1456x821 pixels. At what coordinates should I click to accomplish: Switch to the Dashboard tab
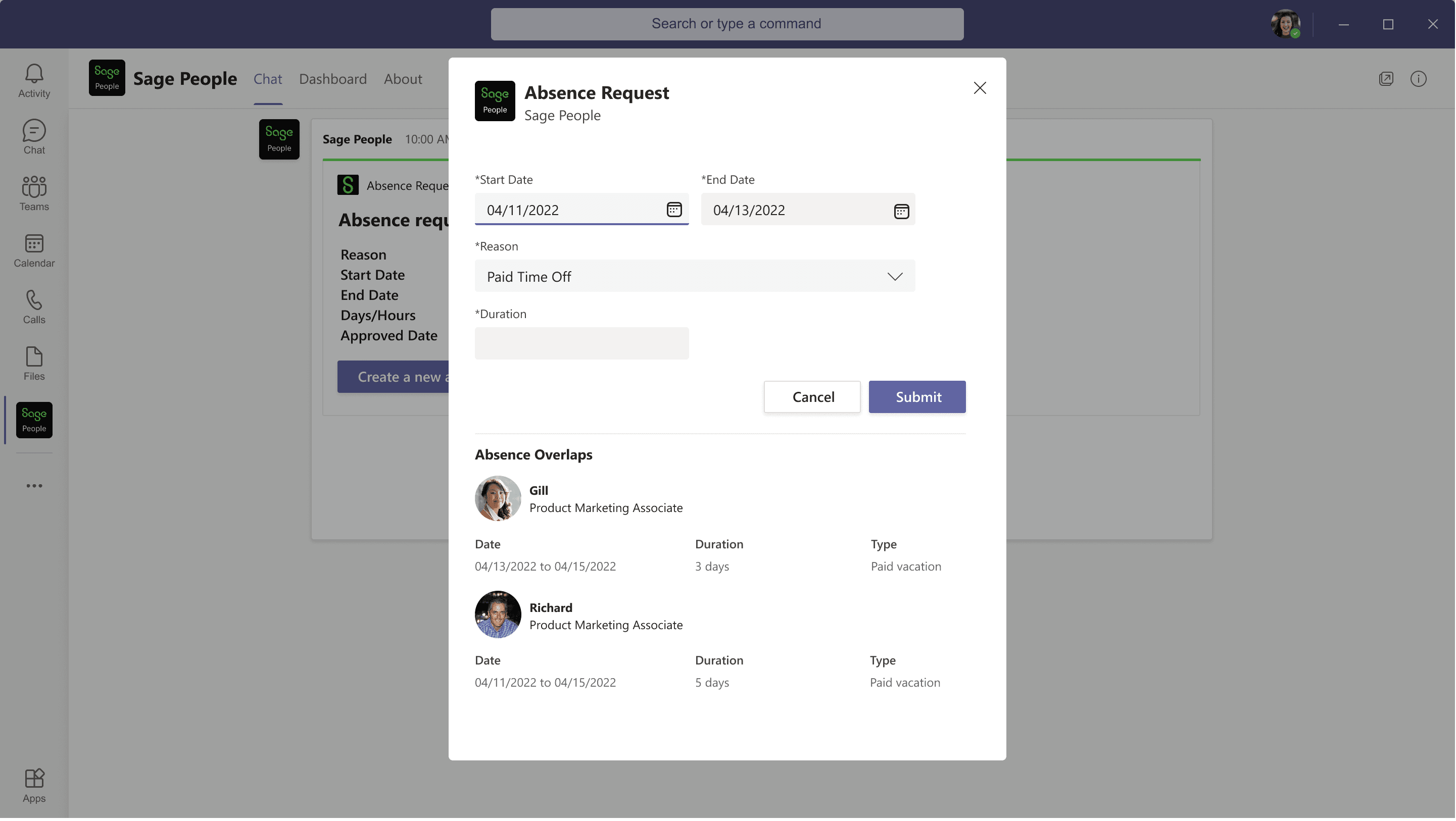[333, 79]
